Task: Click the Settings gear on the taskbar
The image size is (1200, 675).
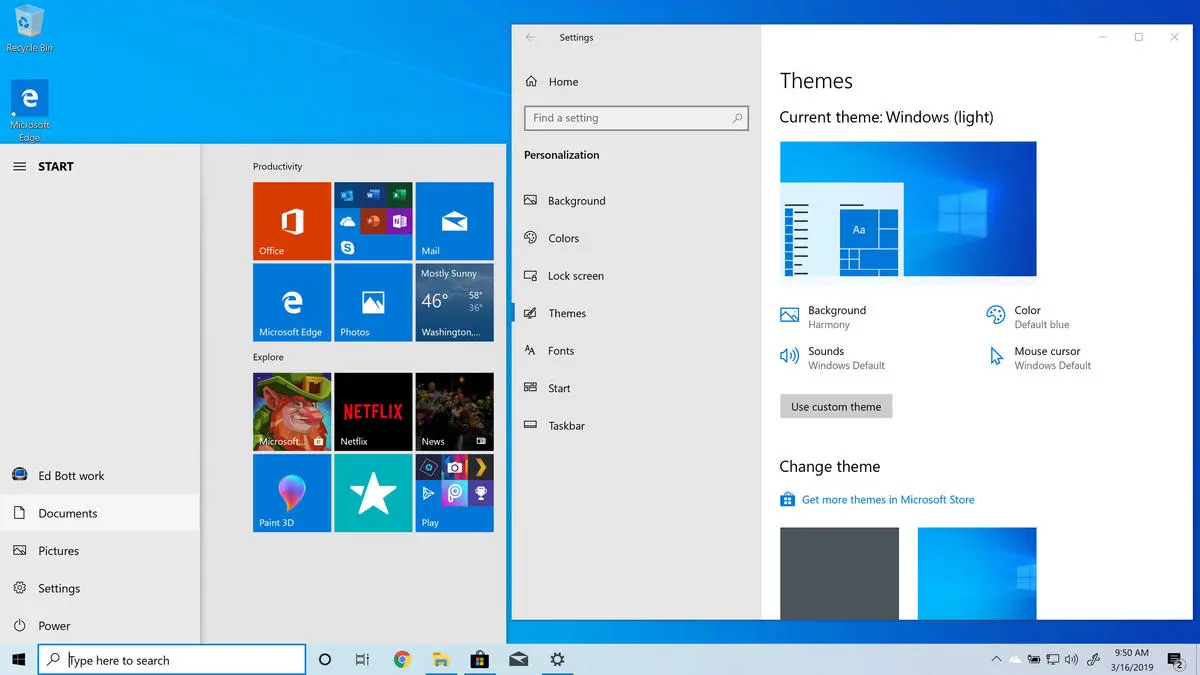Action: pos(557,659)
